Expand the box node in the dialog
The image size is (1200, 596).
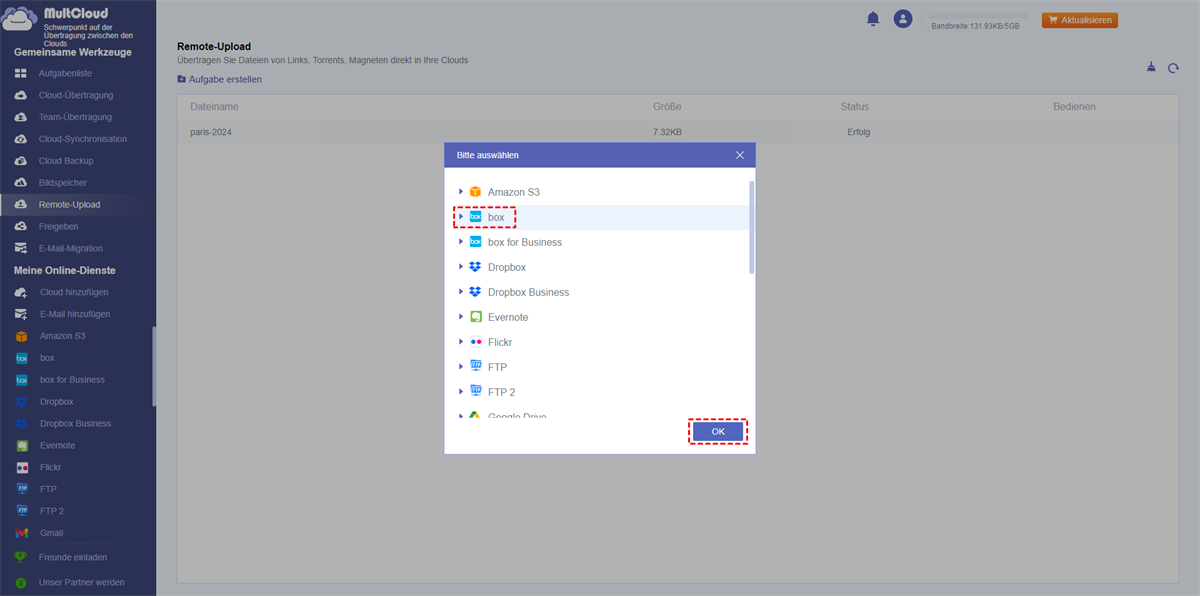[461, 217]
